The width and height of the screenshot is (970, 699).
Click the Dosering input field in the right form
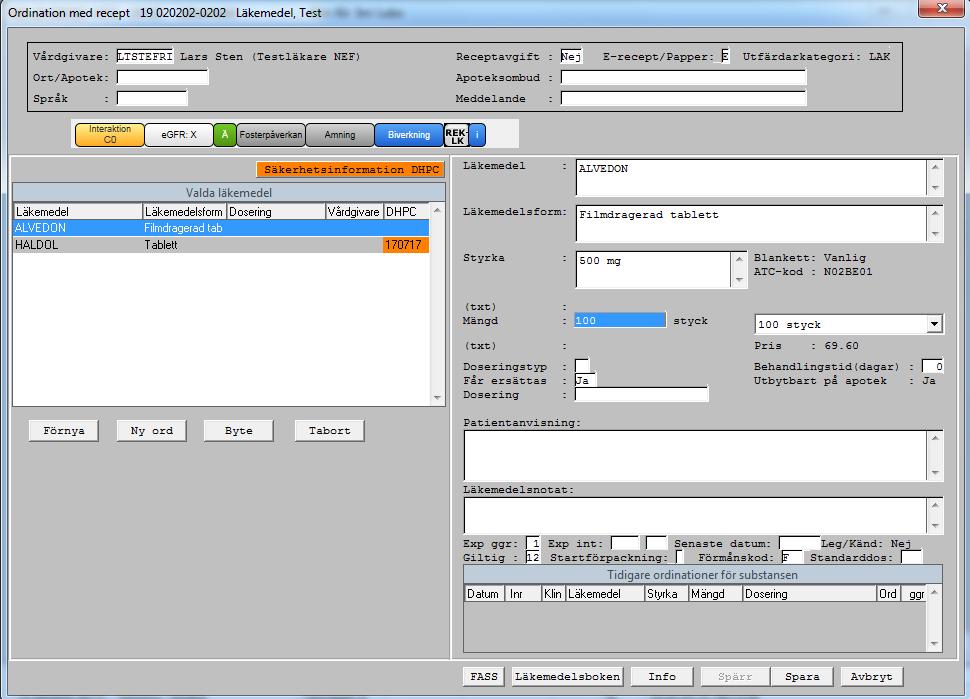click(642, 395)
